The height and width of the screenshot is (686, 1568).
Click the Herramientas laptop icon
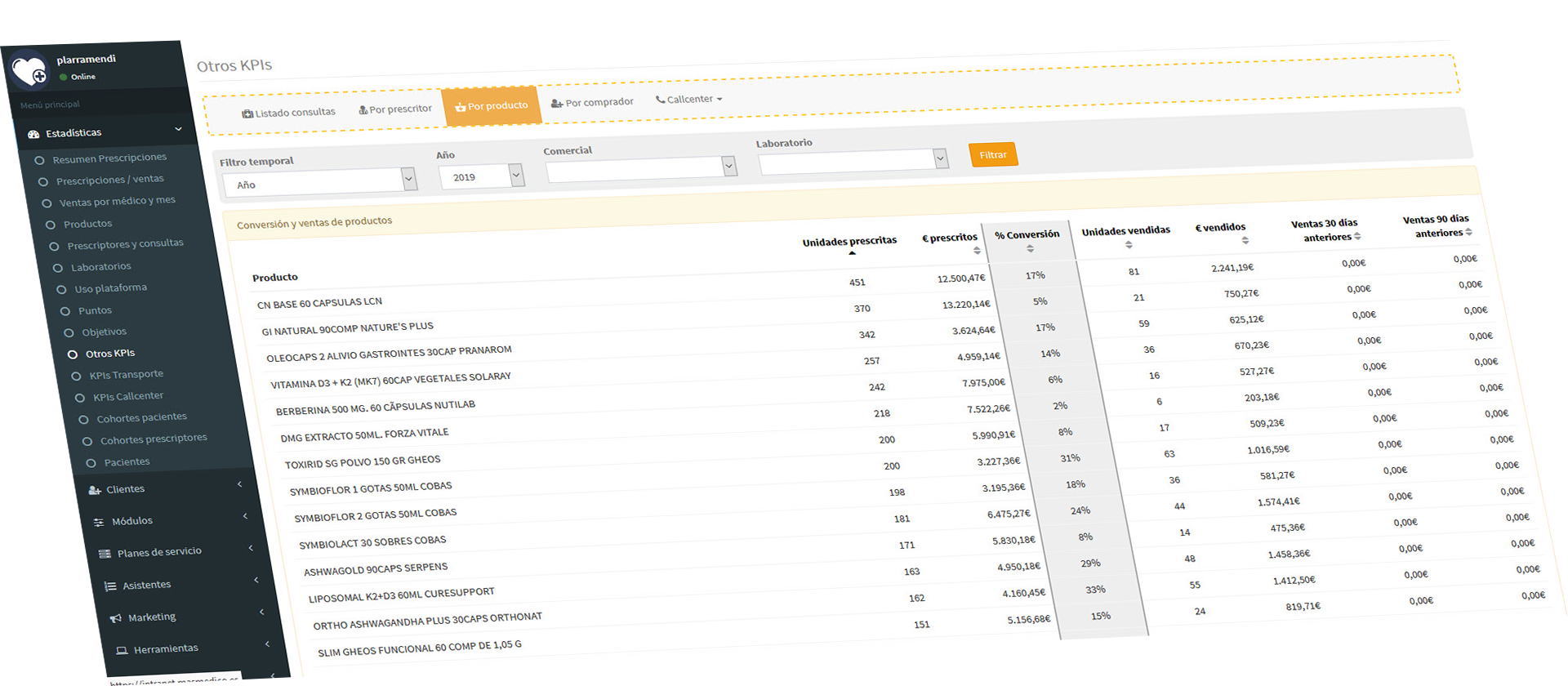point(122,650)
